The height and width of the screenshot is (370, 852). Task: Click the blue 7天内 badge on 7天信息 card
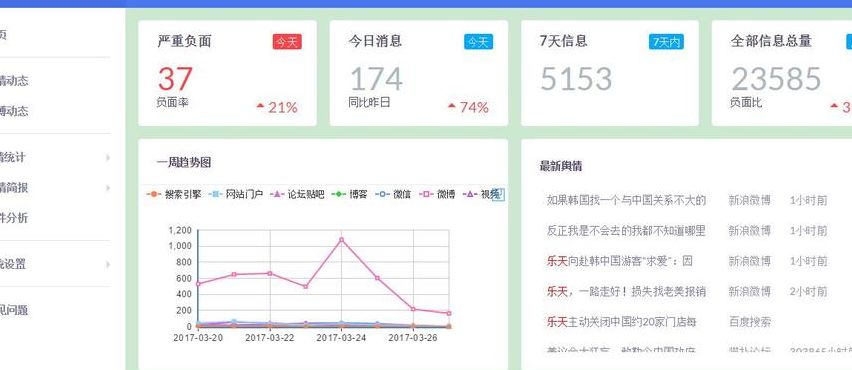[x=666, y=42]
